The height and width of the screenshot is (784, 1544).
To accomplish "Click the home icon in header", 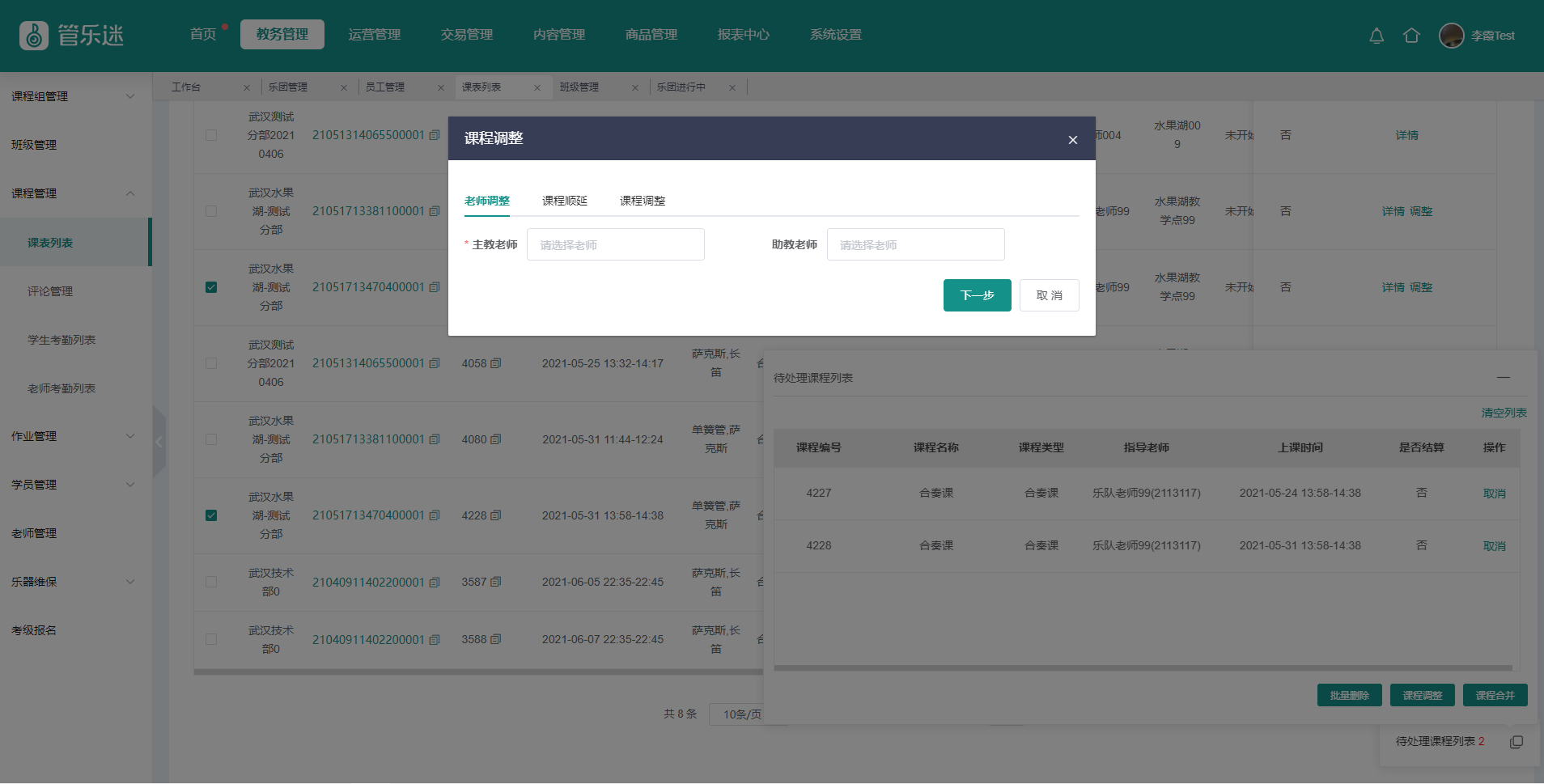I will 1411,36.
